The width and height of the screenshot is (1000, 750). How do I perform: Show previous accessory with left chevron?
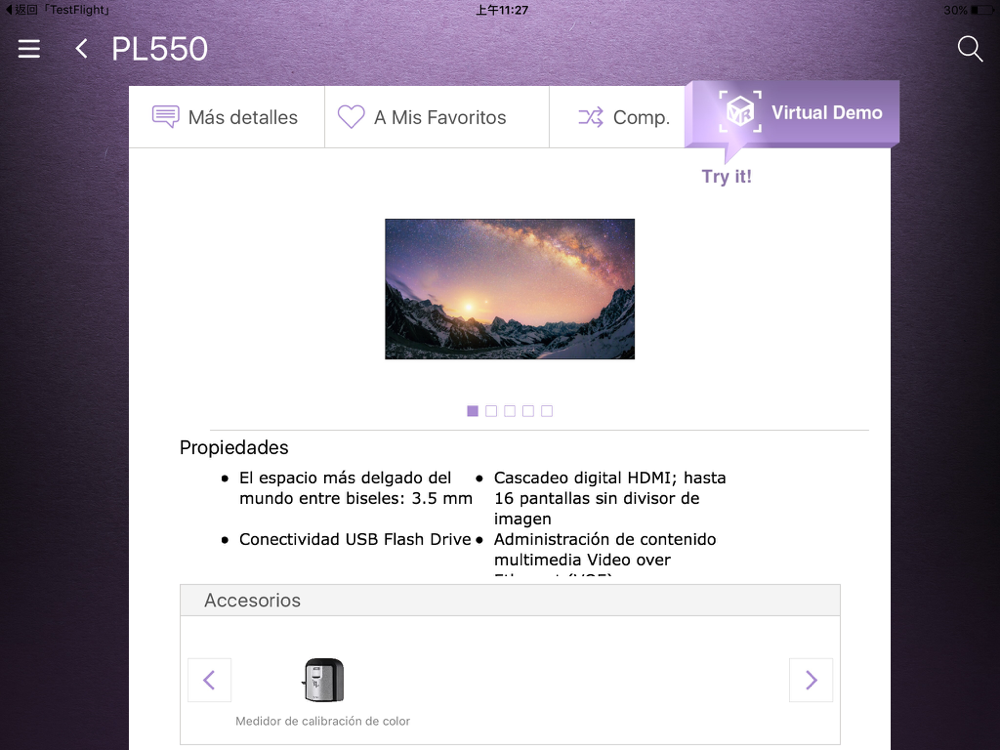(x=209, y=680)
